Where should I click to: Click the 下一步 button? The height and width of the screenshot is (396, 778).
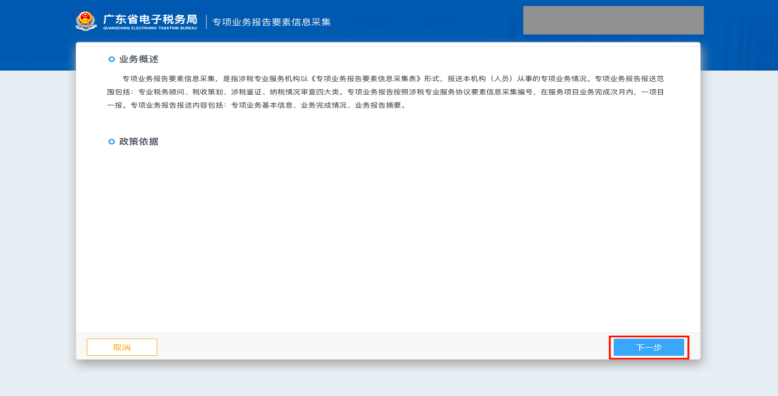[648, 347]
